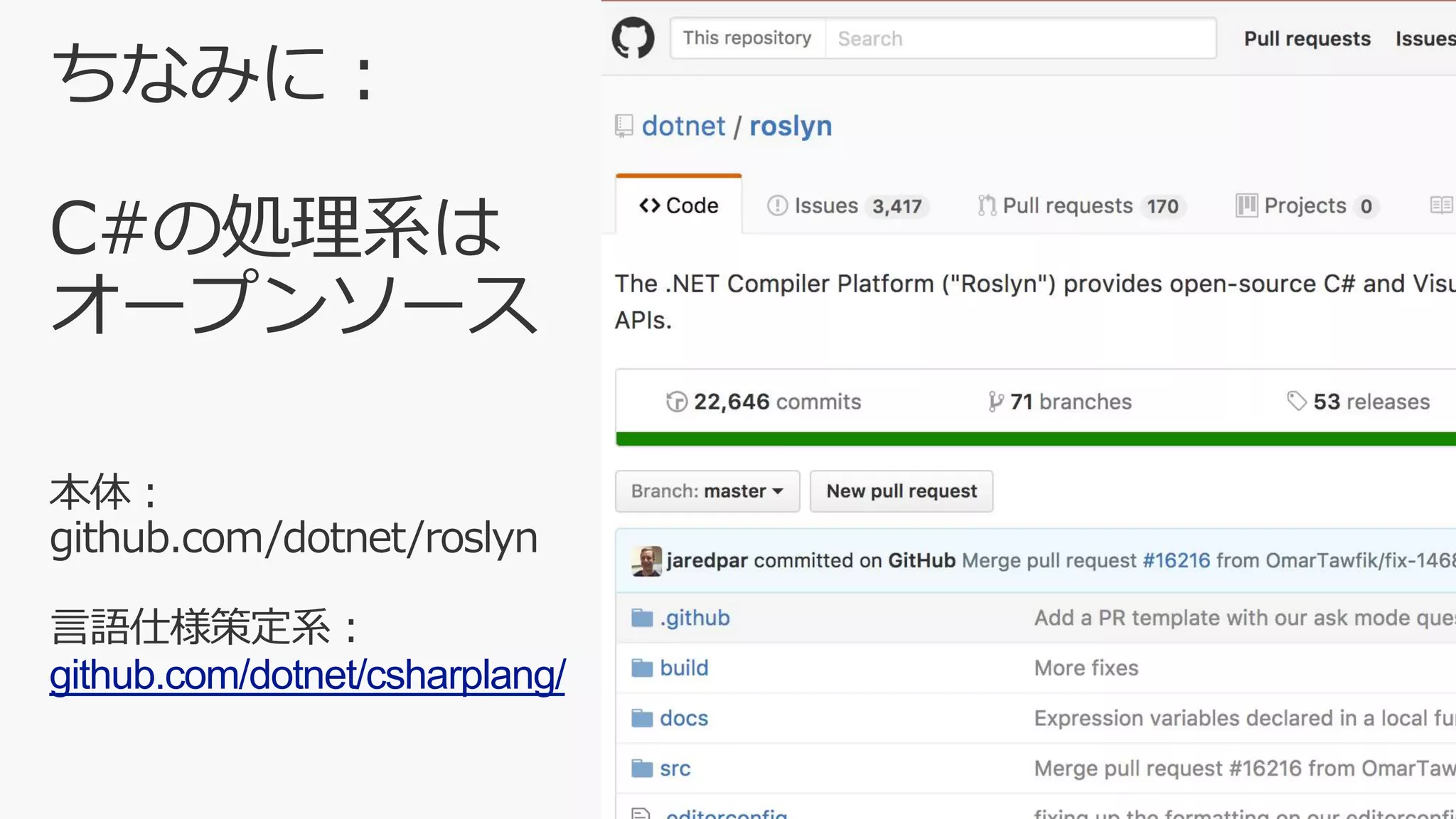Screen dimensions: 1456x819
Task: Open the 3,417 issues counter badge
Action: coord(897,206)
